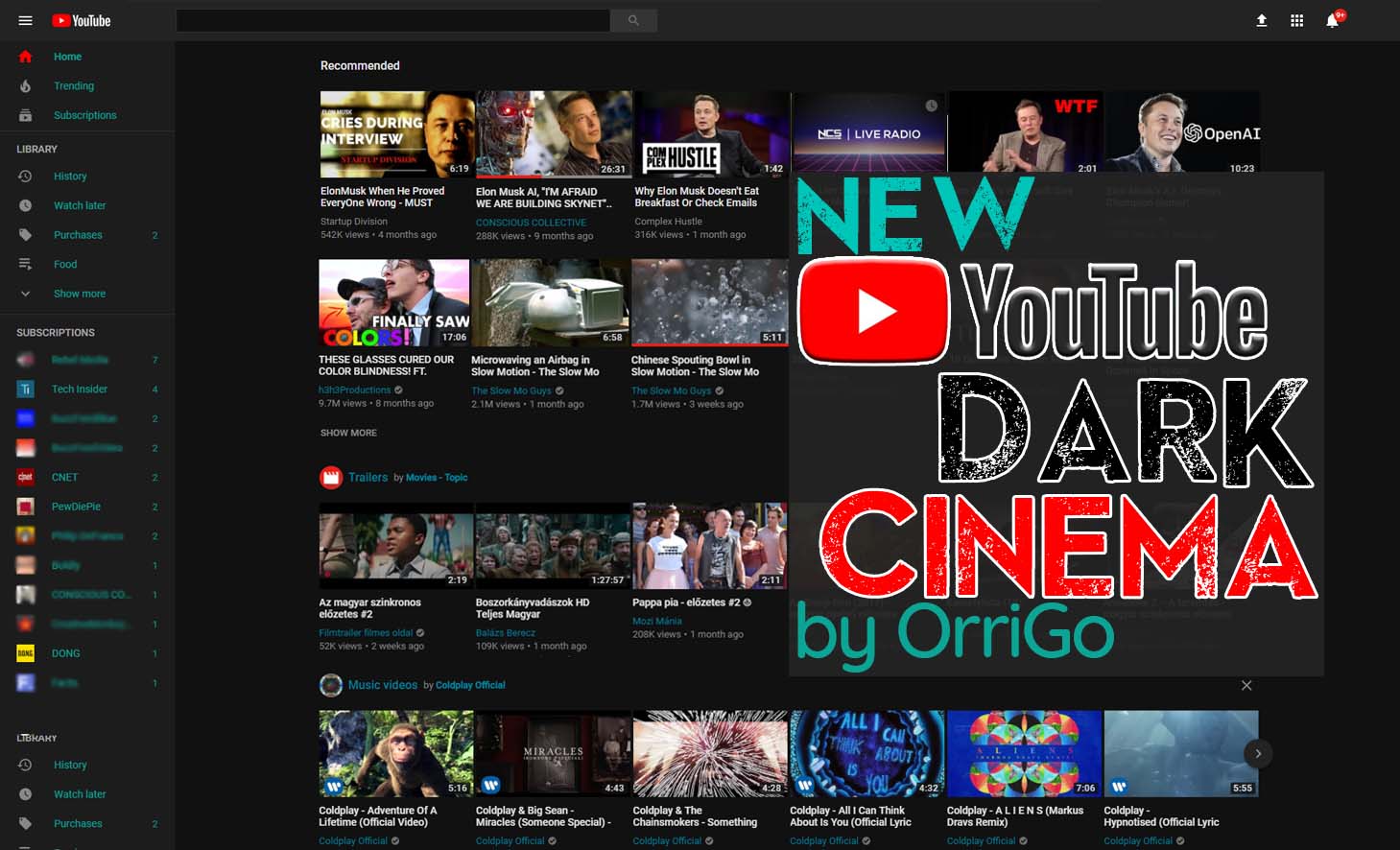Open h3h3Productions channel link
Image resolution: width=1400 pixels, height=850 pixels.
pyautogui.click(x=355, y=390)
